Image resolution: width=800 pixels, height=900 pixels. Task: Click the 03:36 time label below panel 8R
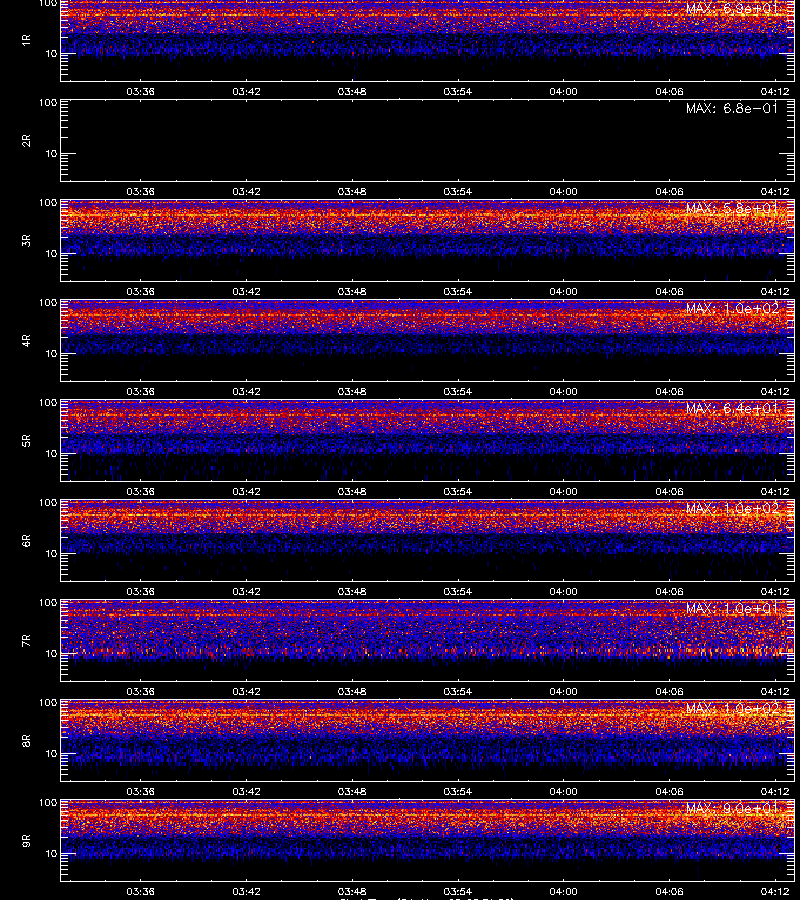pyautogui.click(x=141, y=792)
